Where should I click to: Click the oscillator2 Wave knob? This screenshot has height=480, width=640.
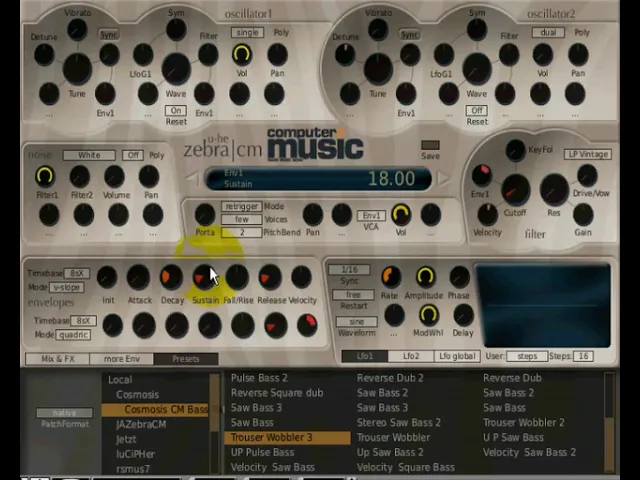click(477, 69)
